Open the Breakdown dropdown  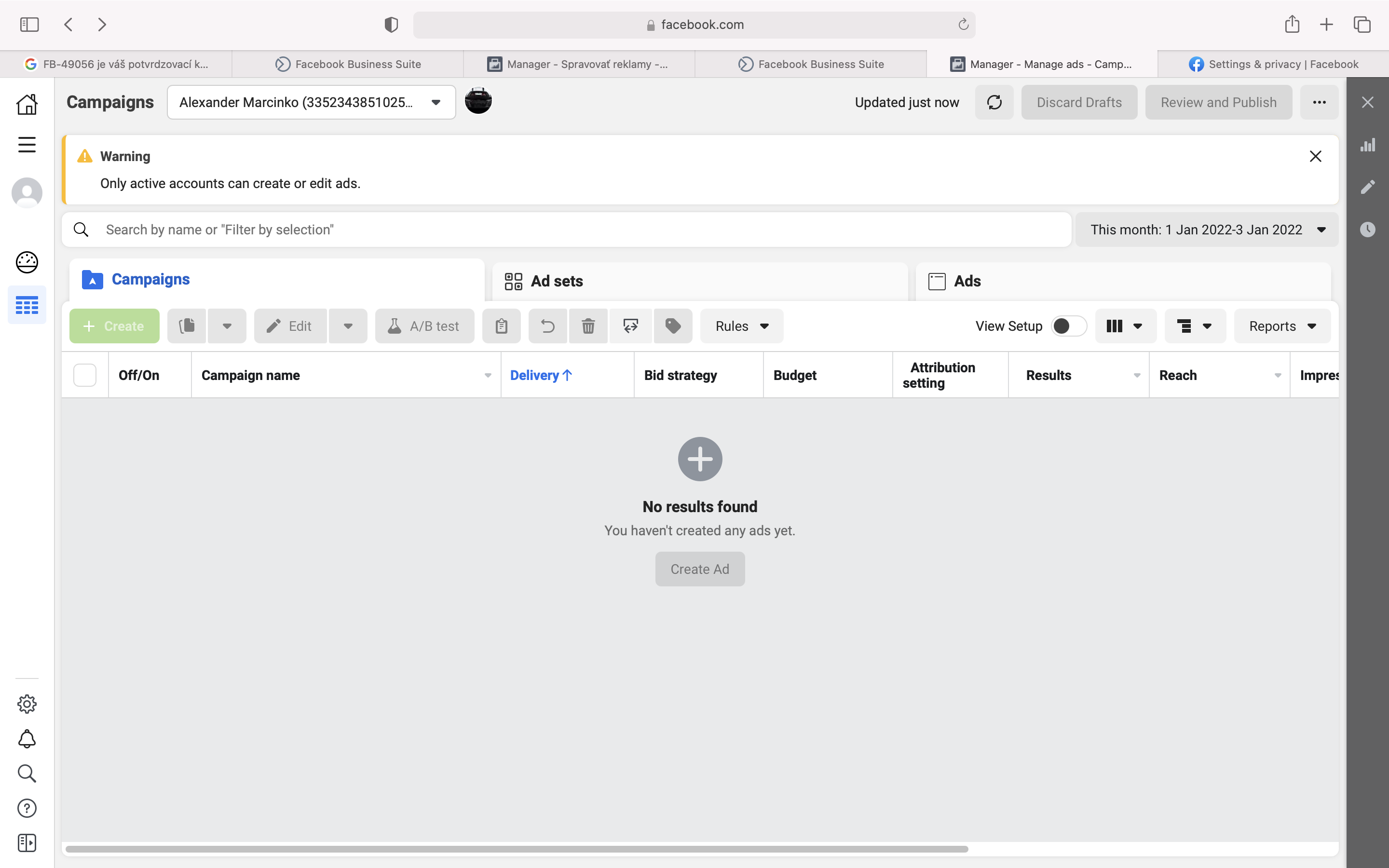(1195, 326)
